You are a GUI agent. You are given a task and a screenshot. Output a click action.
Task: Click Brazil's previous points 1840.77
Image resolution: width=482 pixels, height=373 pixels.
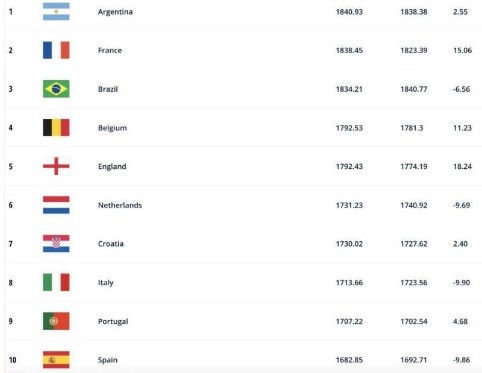(x=414, y=89)
